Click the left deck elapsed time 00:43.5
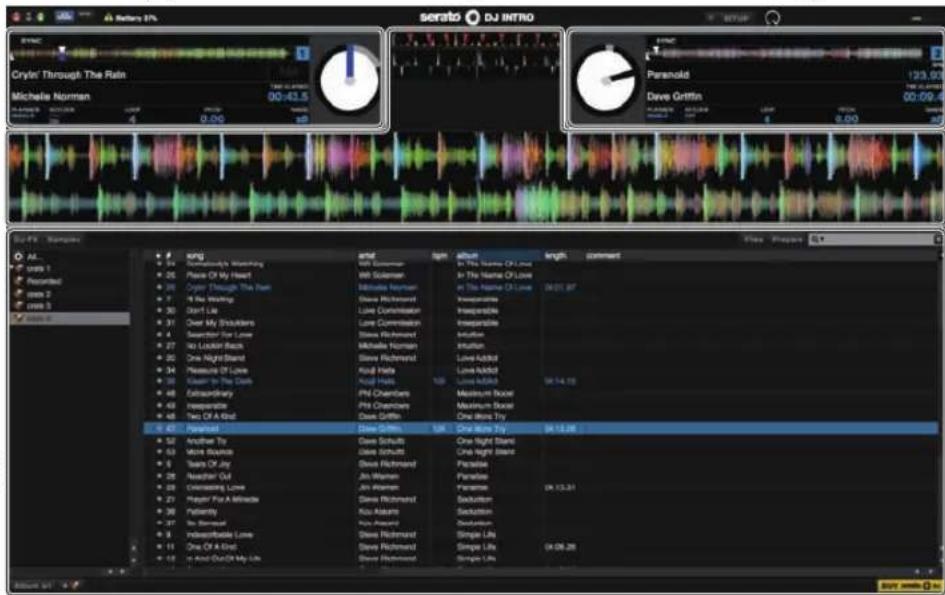Screen dimensions: 945x595 click(288, 96)
